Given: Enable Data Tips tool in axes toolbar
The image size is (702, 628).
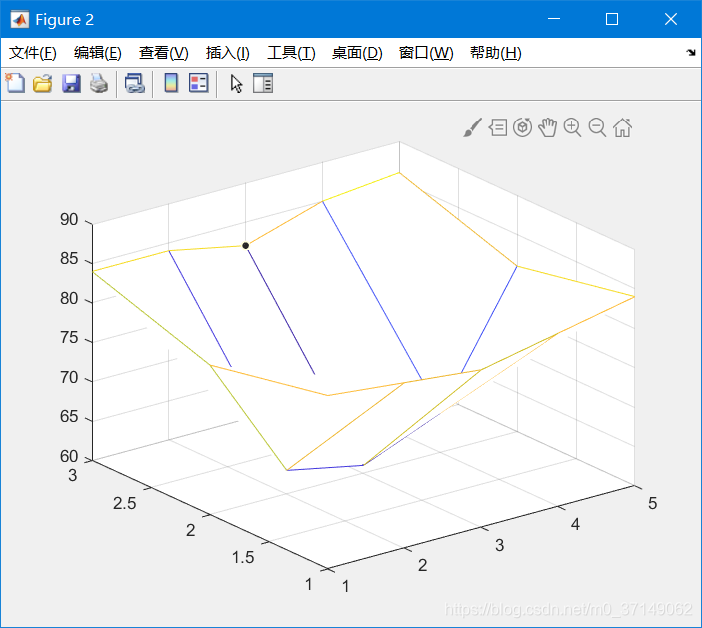Looking at the screenshot, I should click(498, 128).
